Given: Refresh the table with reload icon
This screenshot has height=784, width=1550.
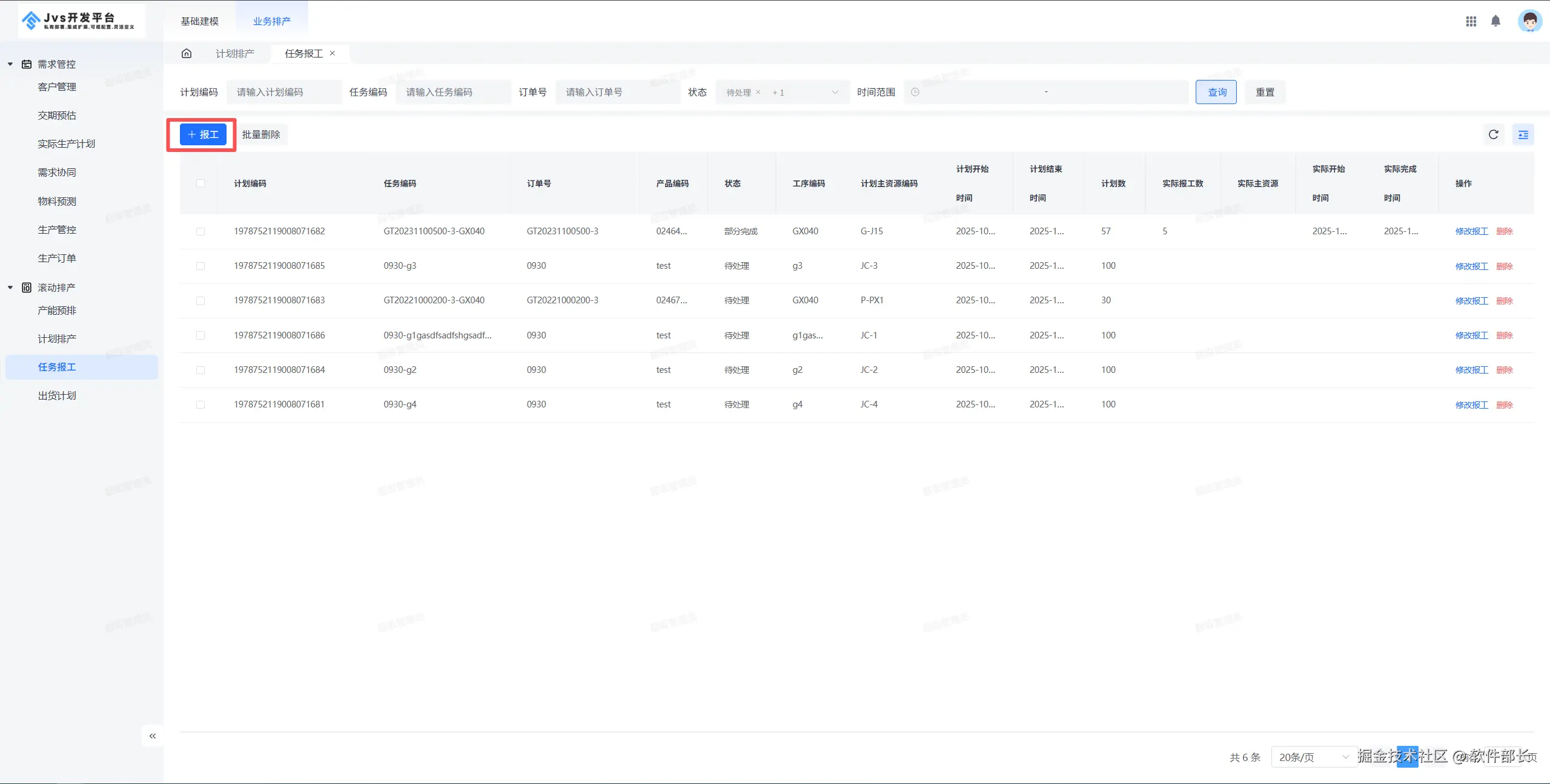Looking at the screenshot, I should click(x=1493, y=134).
